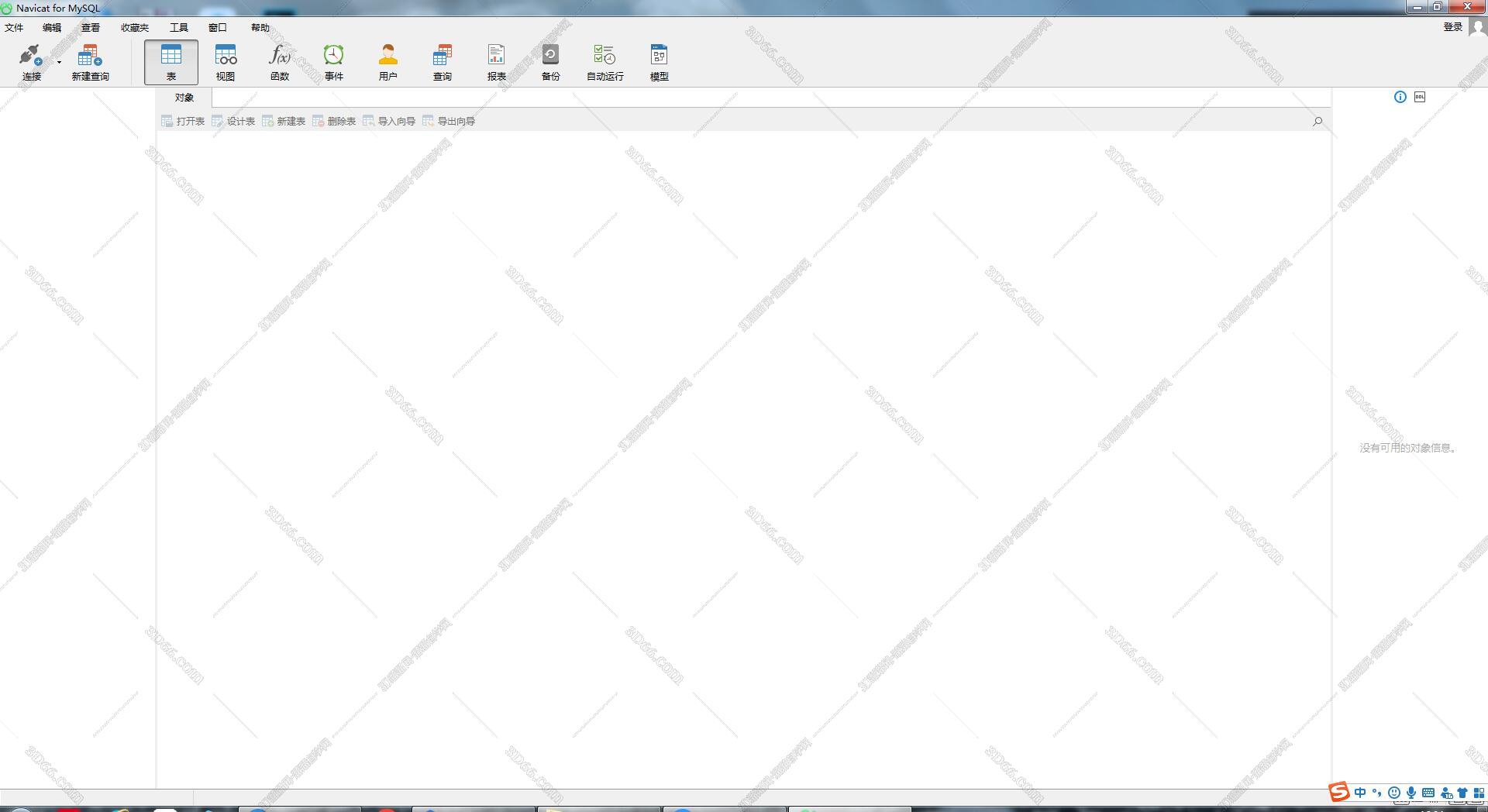This screenshot has height=812, width=1488.
Task: Start the 导入向导 import wizard
Action: pos(389,121)
